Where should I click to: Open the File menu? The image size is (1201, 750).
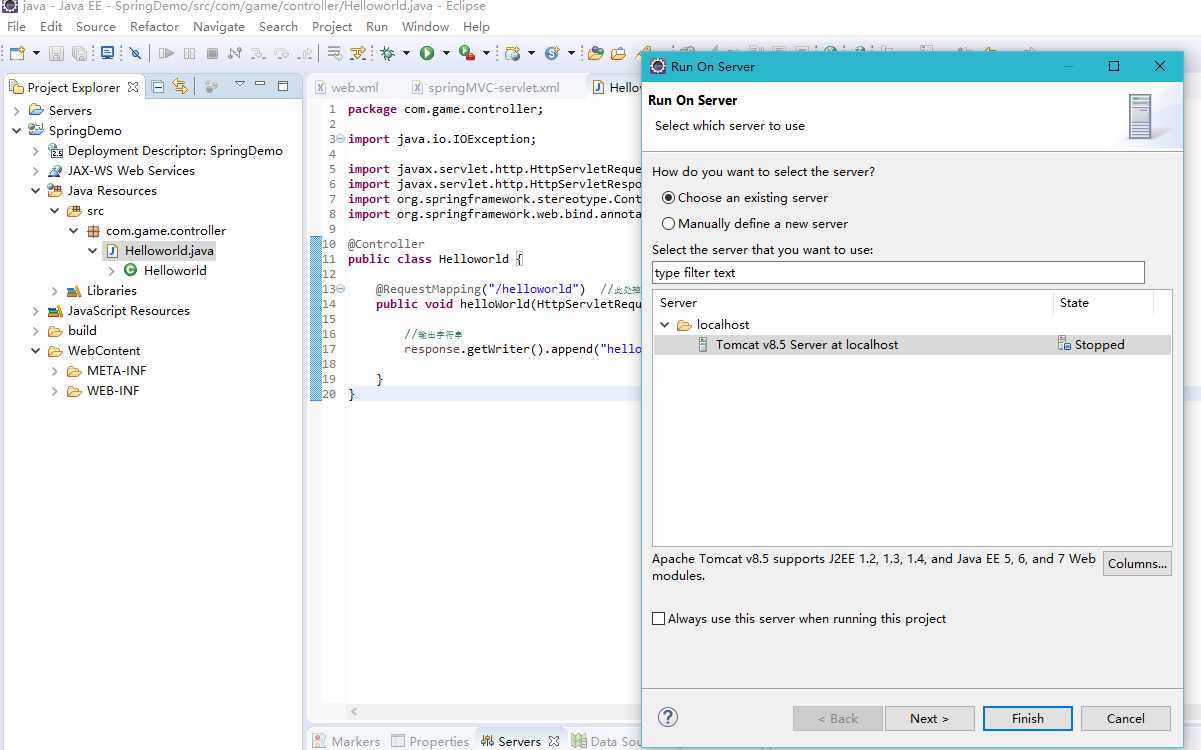pos(16,26)
